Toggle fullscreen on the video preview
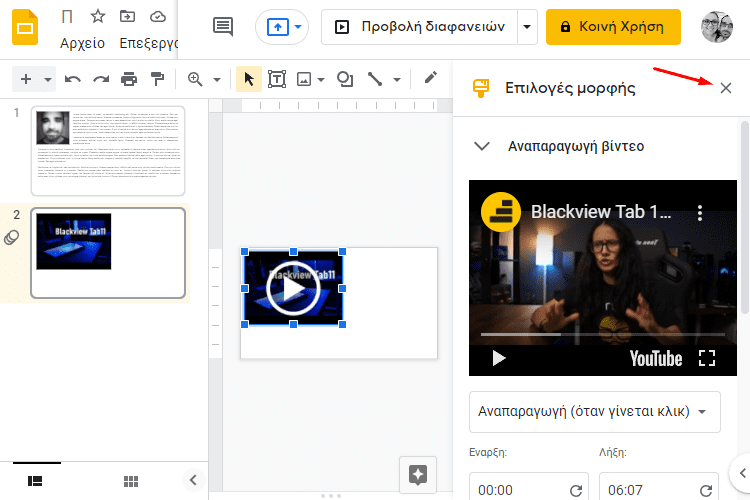750x500 pixels. coord(707,358)
